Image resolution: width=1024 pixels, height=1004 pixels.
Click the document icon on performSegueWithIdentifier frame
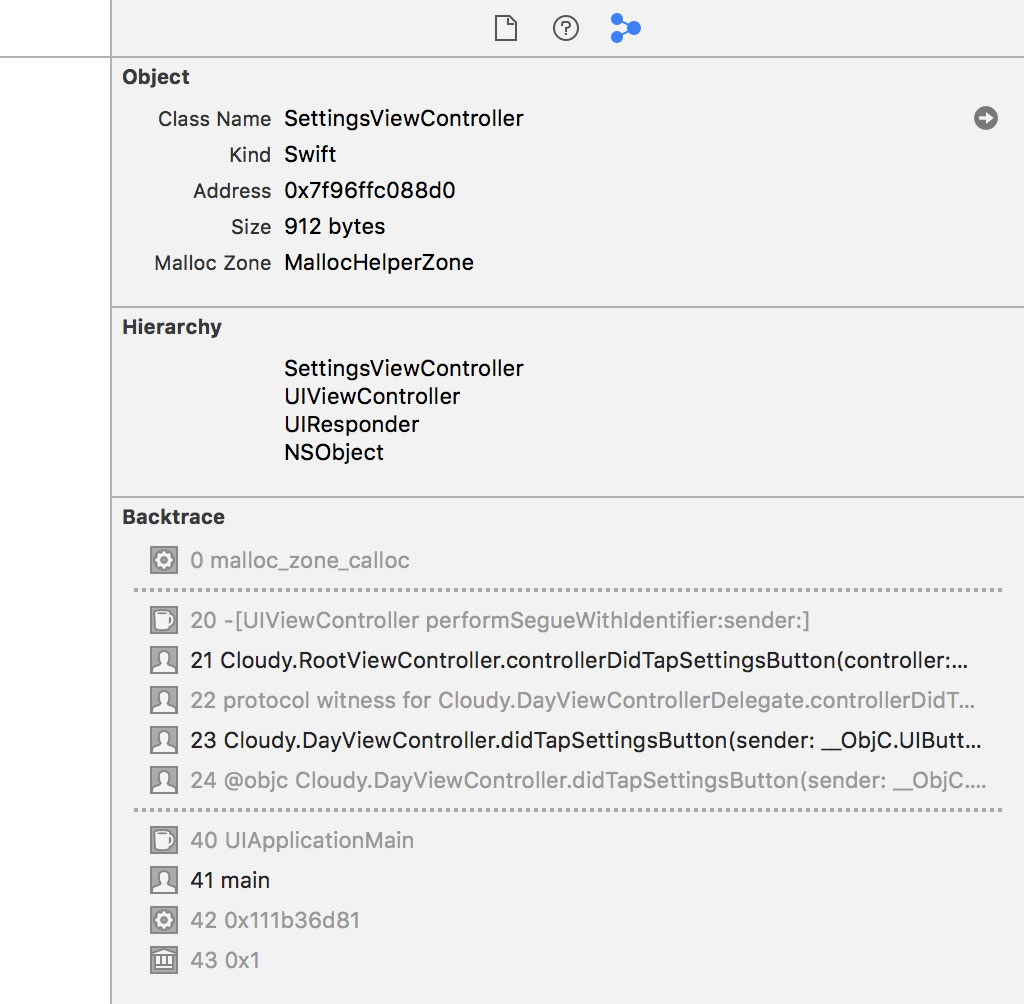pyautogui.click(x=163, y=620)
